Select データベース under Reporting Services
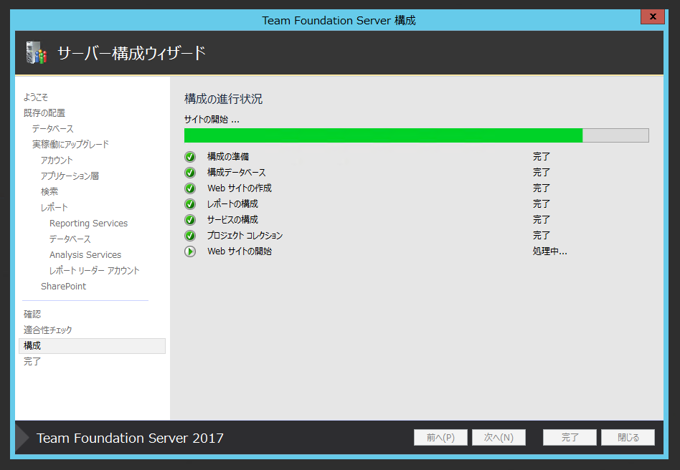Screen dimensions: 680x470 (70, 239)
